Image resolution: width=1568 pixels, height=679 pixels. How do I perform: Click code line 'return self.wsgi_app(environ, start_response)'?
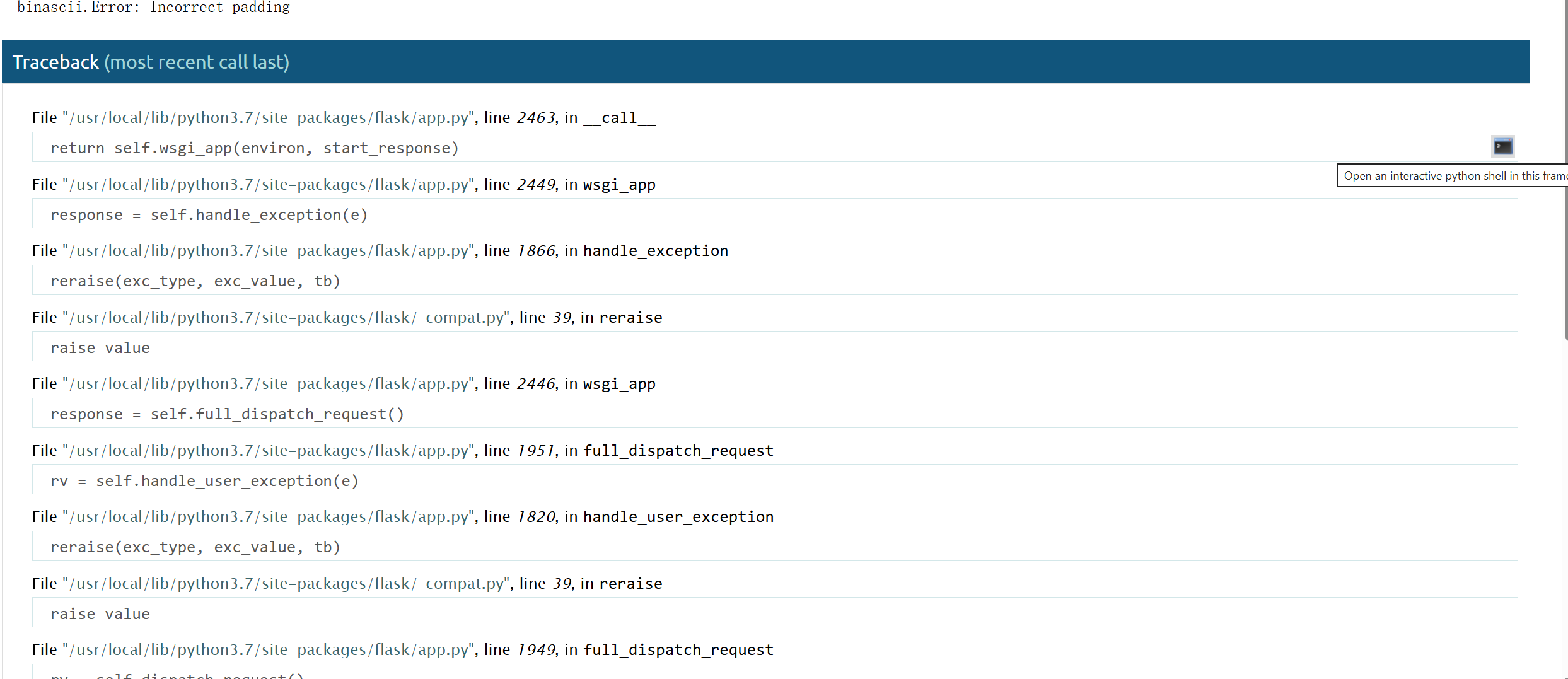pos(775,148)
